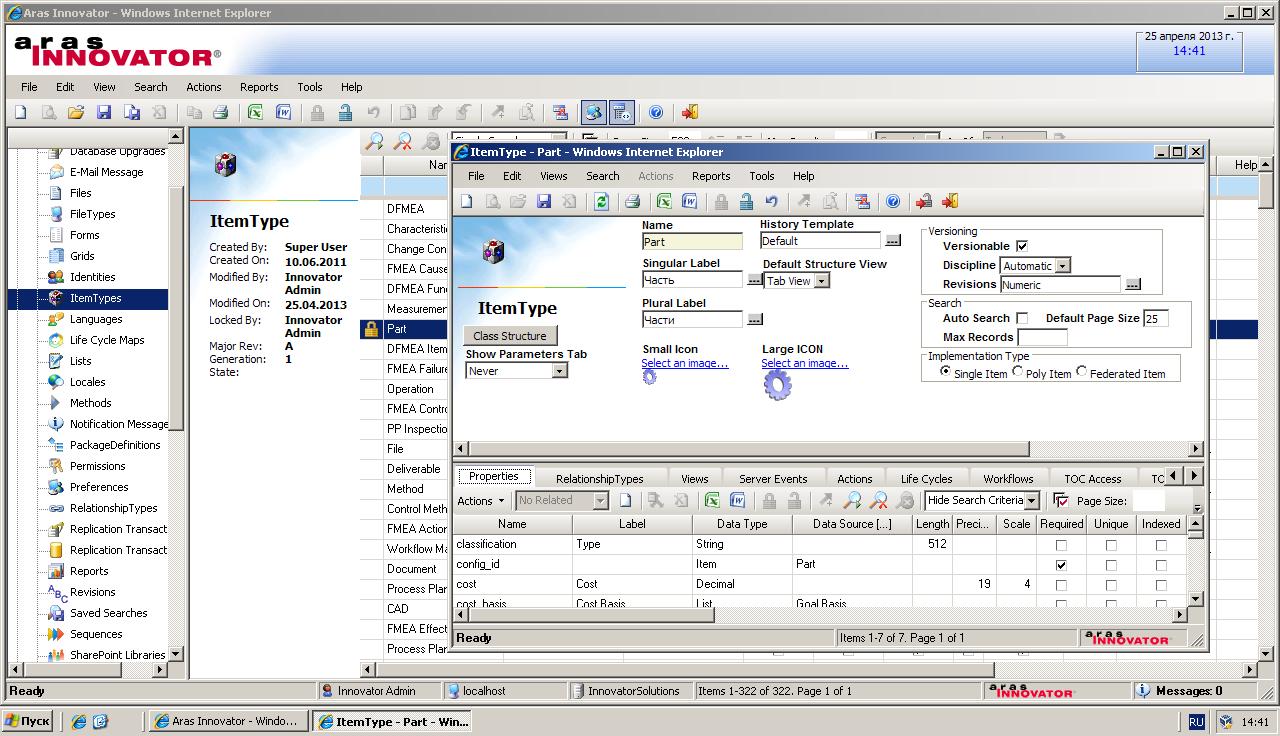1280x736 pixels.
Task: Enable the Versionable checkbox
Action: [x=1021, y=246]
